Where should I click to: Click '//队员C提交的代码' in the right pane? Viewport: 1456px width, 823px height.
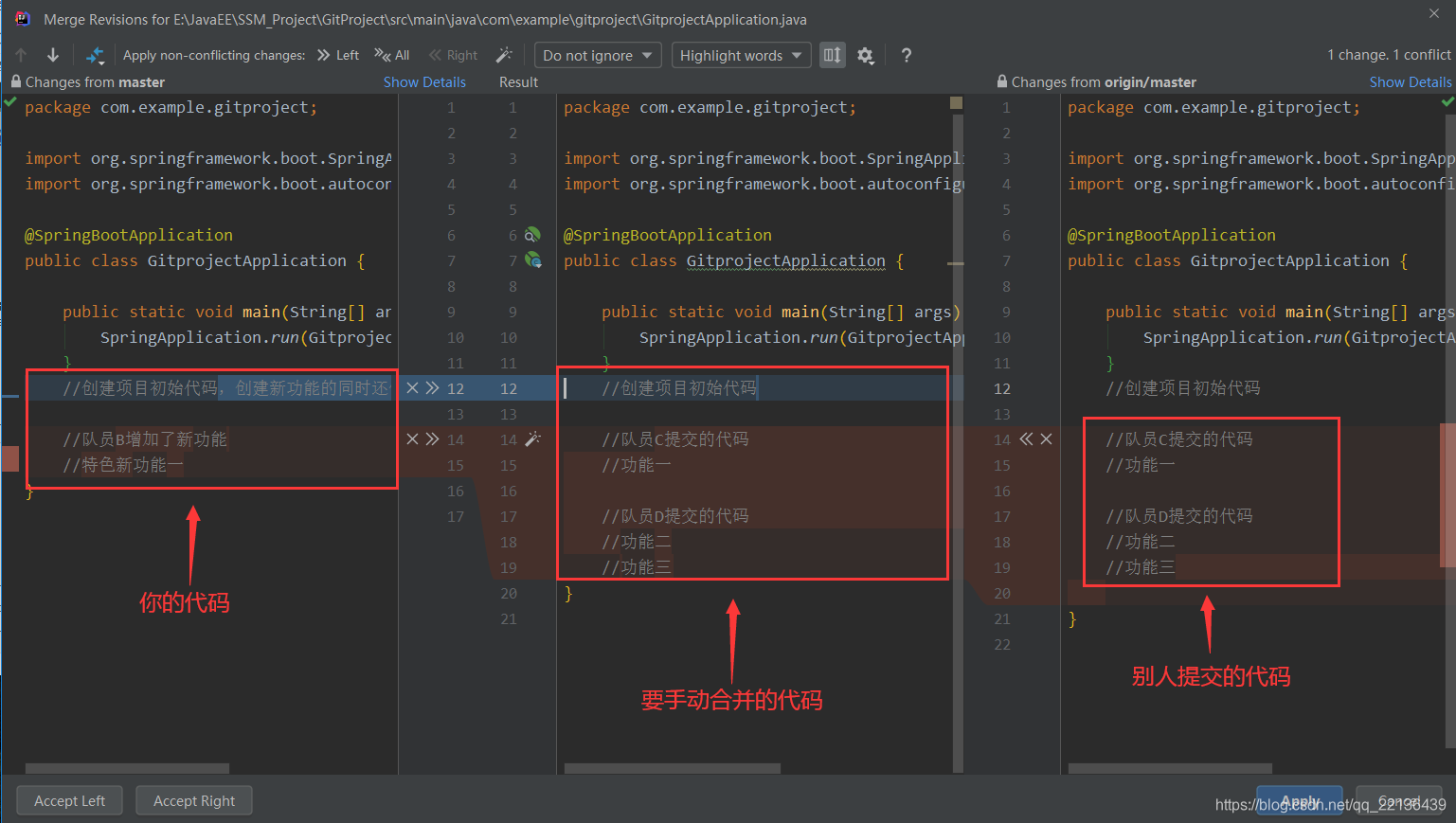1179,439
